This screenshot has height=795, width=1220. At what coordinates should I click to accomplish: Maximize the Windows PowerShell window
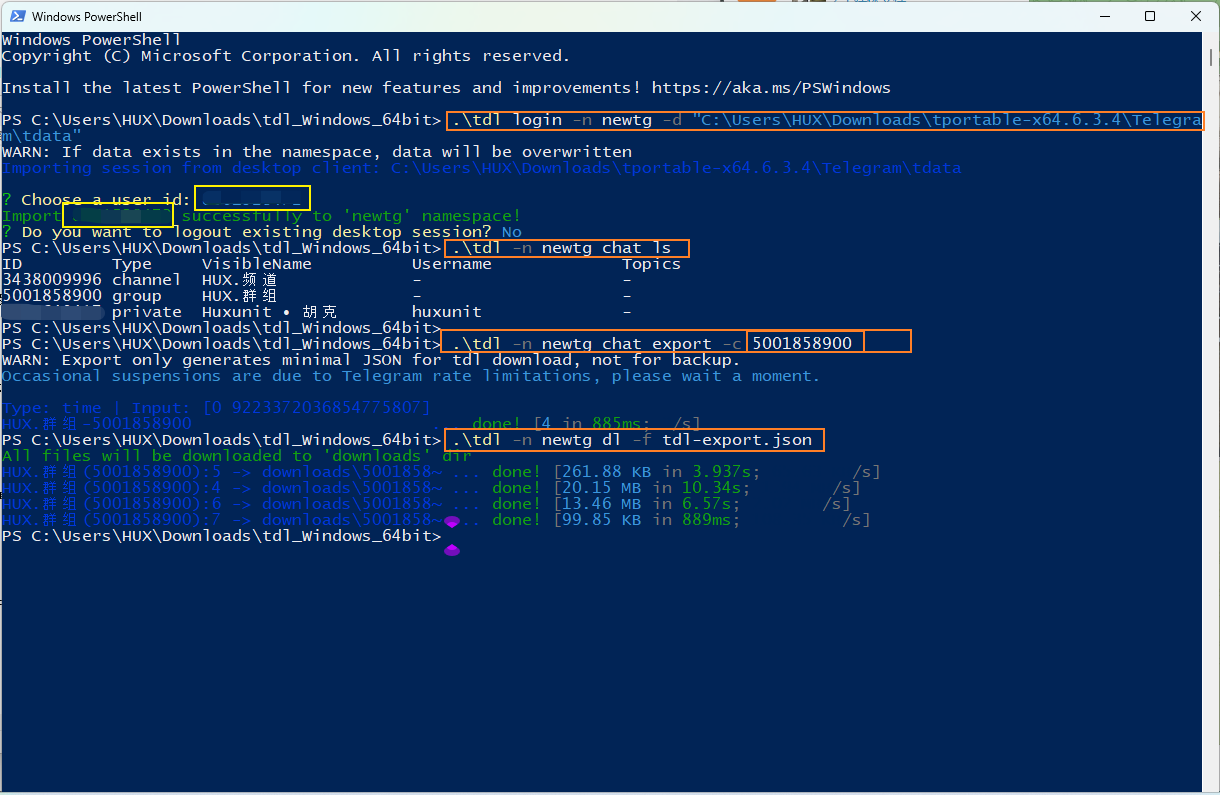(1150, 17)
